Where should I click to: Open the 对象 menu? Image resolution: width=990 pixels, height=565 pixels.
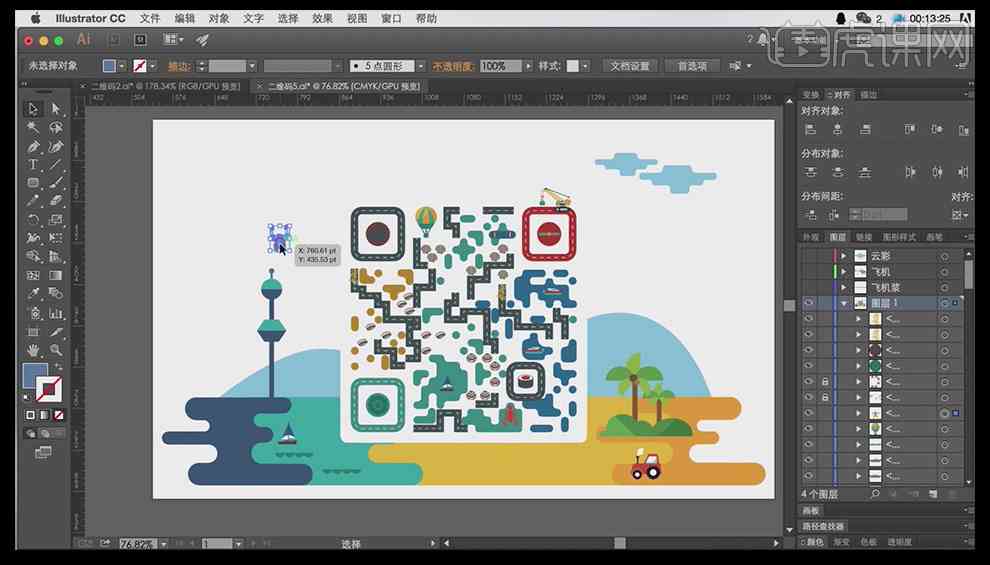pyautogui.click(x=219, y=18)
